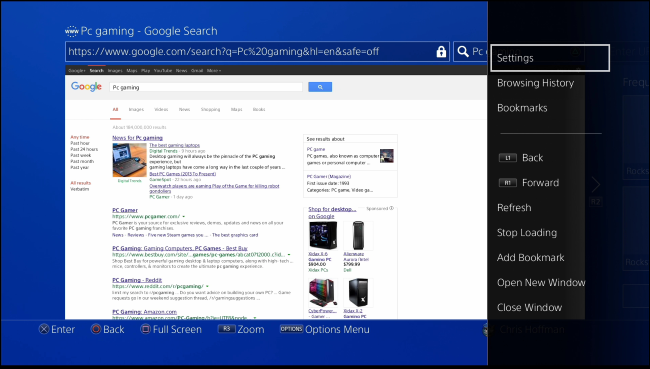Open Bookmarks from the options menu
The height and width of the screenshot is (369, 650).
(x=522, y=108)
